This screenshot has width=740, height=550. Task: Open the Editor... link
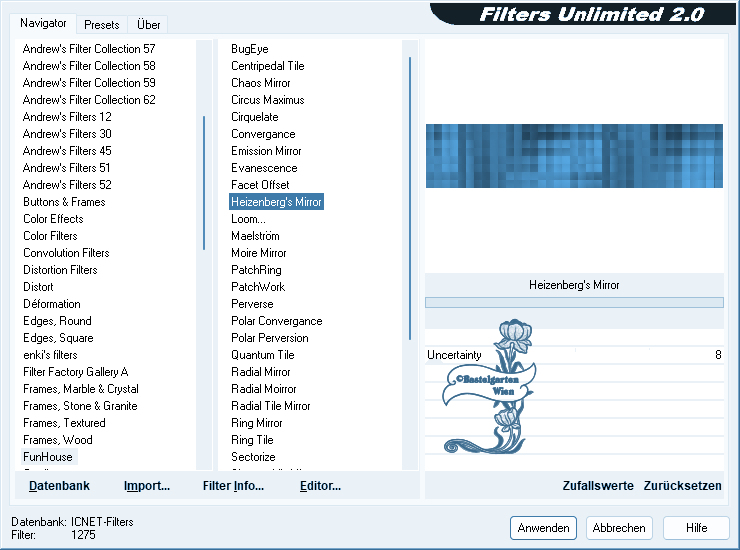[320, 486]
